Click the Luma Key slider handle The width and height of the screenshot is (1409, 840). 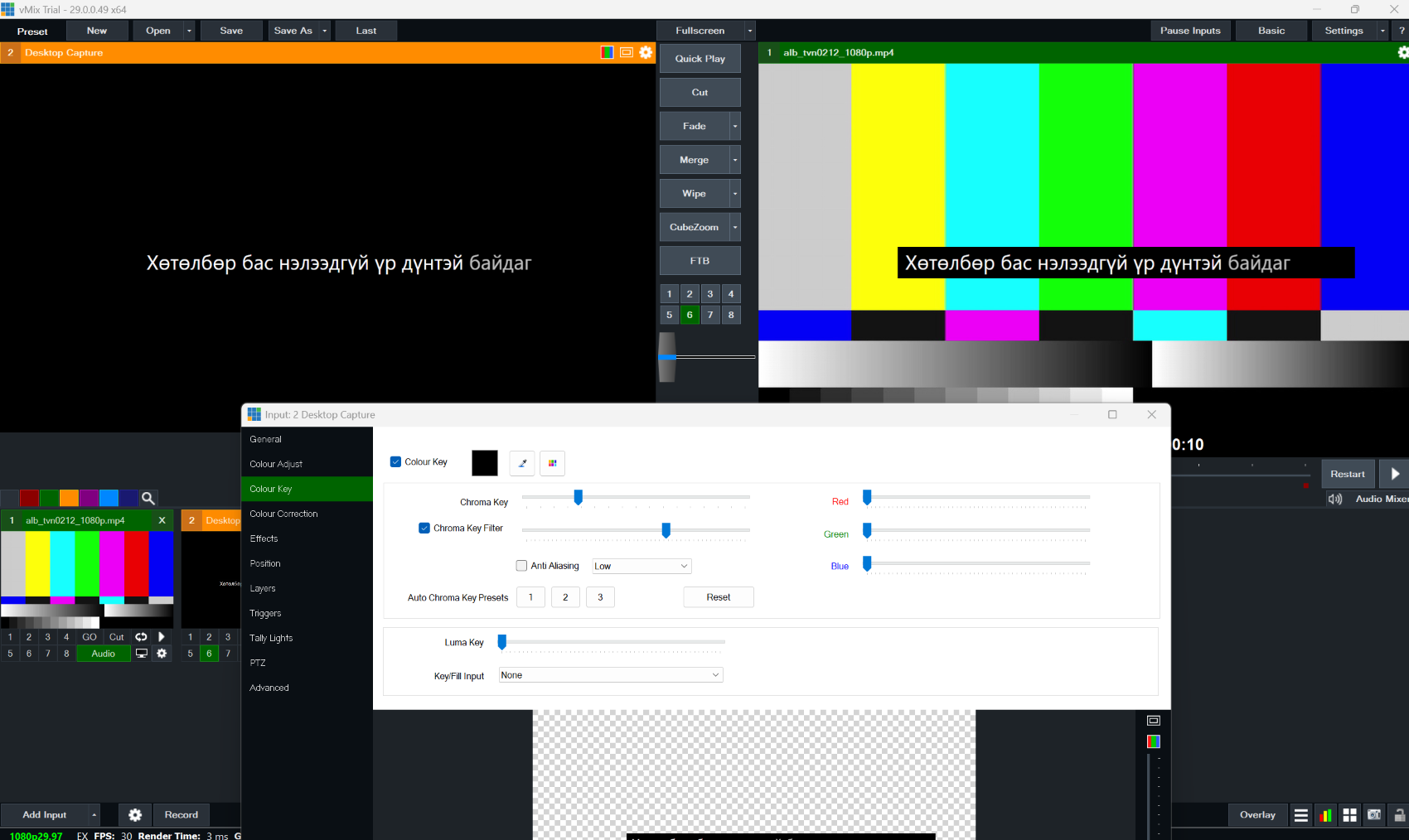click(x=501, y=642)
